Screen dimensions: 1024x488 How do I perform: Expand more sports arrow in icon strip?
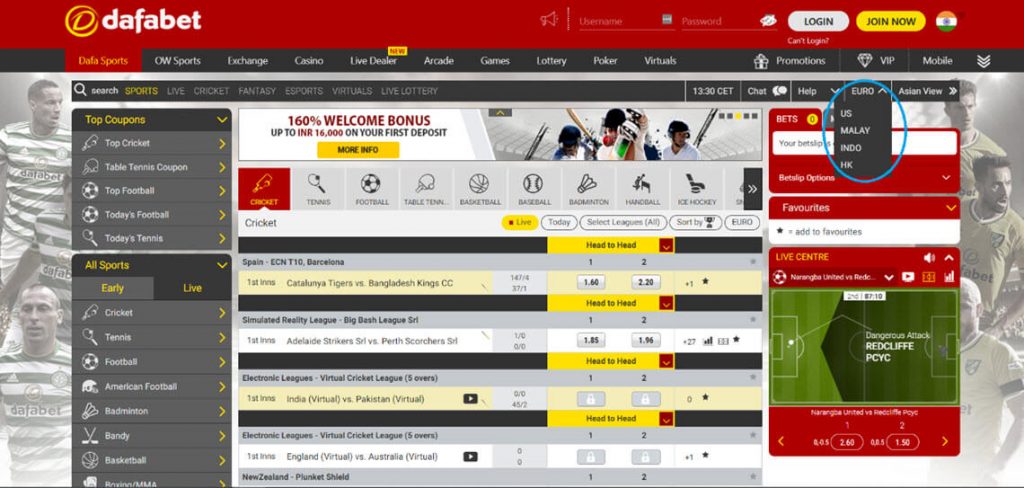[x=752, y=189]
